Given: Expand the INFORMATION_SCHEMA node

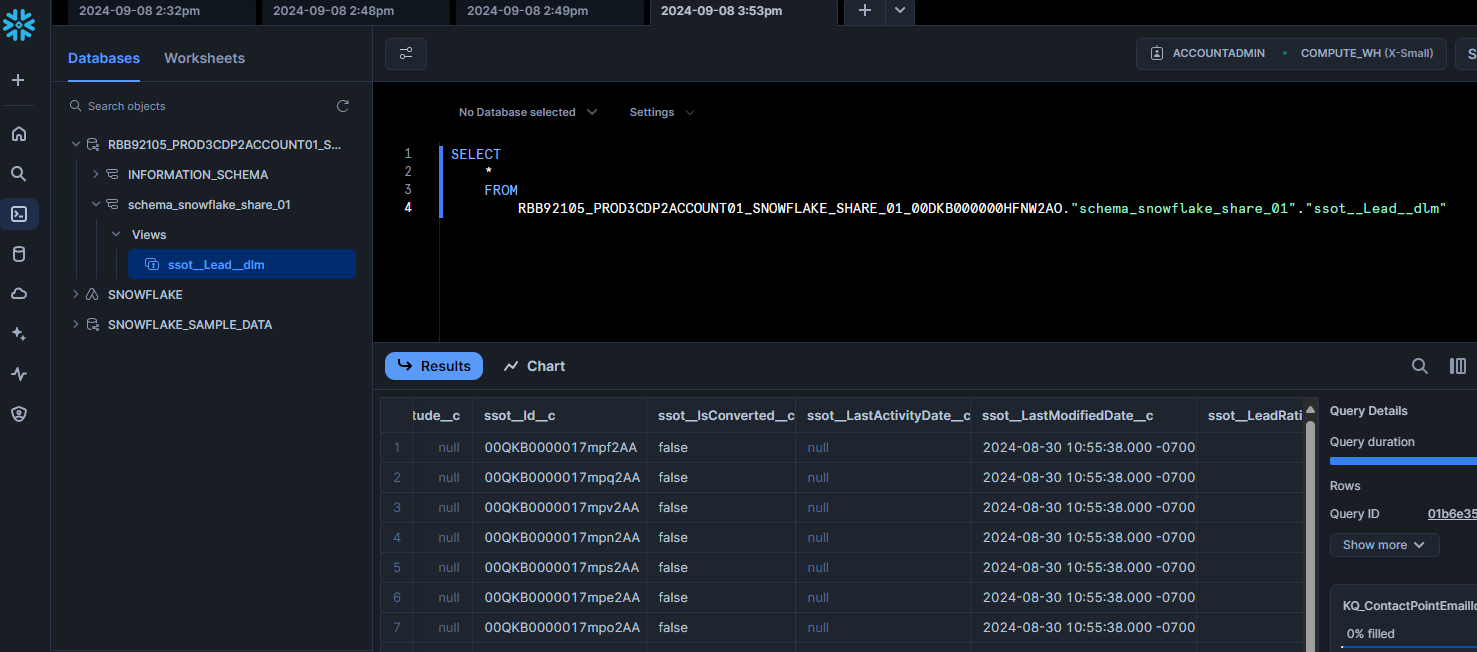Looking at the screenshot, I should click(x=96, y=175).
